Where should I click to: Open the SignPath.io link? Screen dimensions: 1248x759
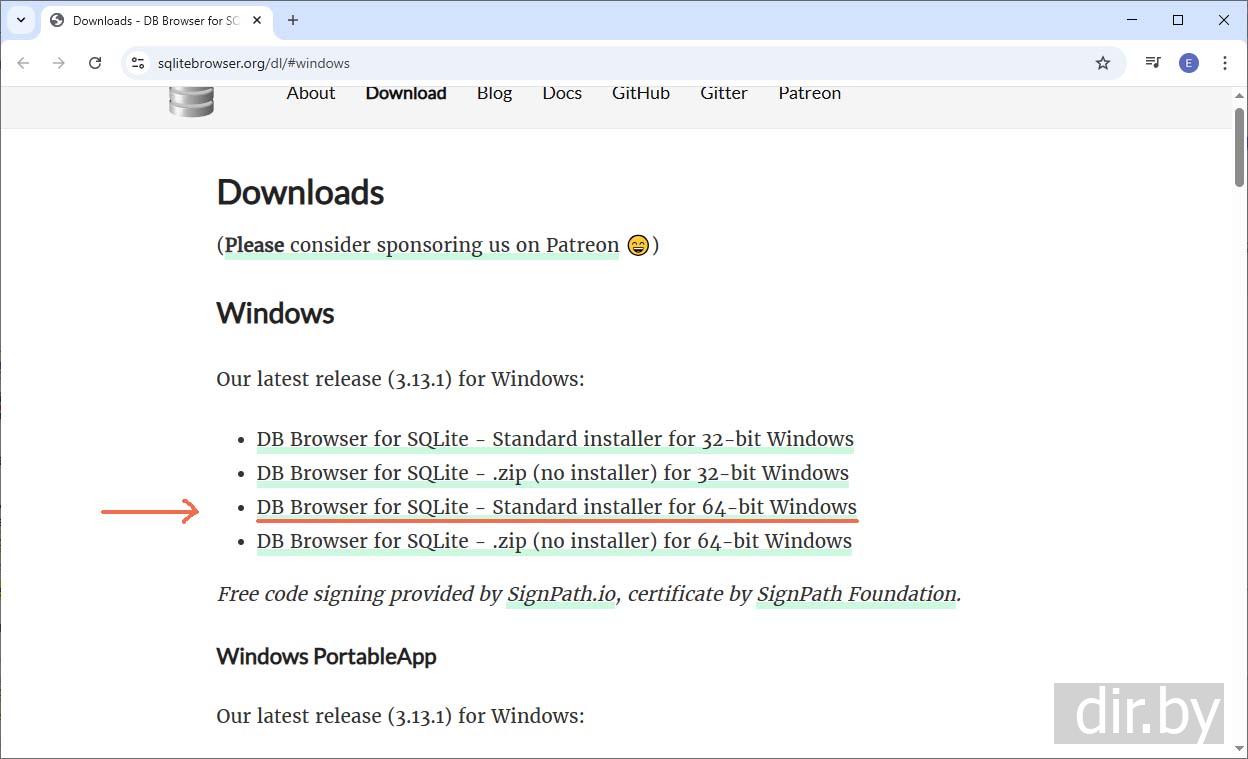561,594
